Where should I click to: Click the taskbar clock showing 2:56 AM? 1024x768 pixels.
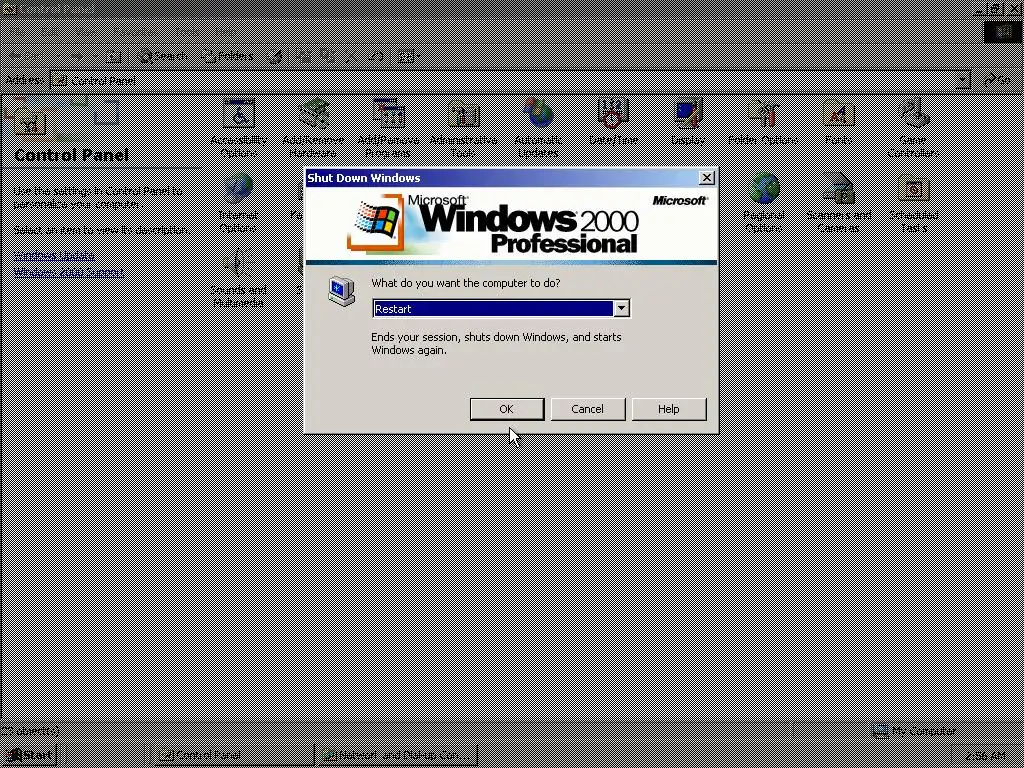tap(985, 756)
